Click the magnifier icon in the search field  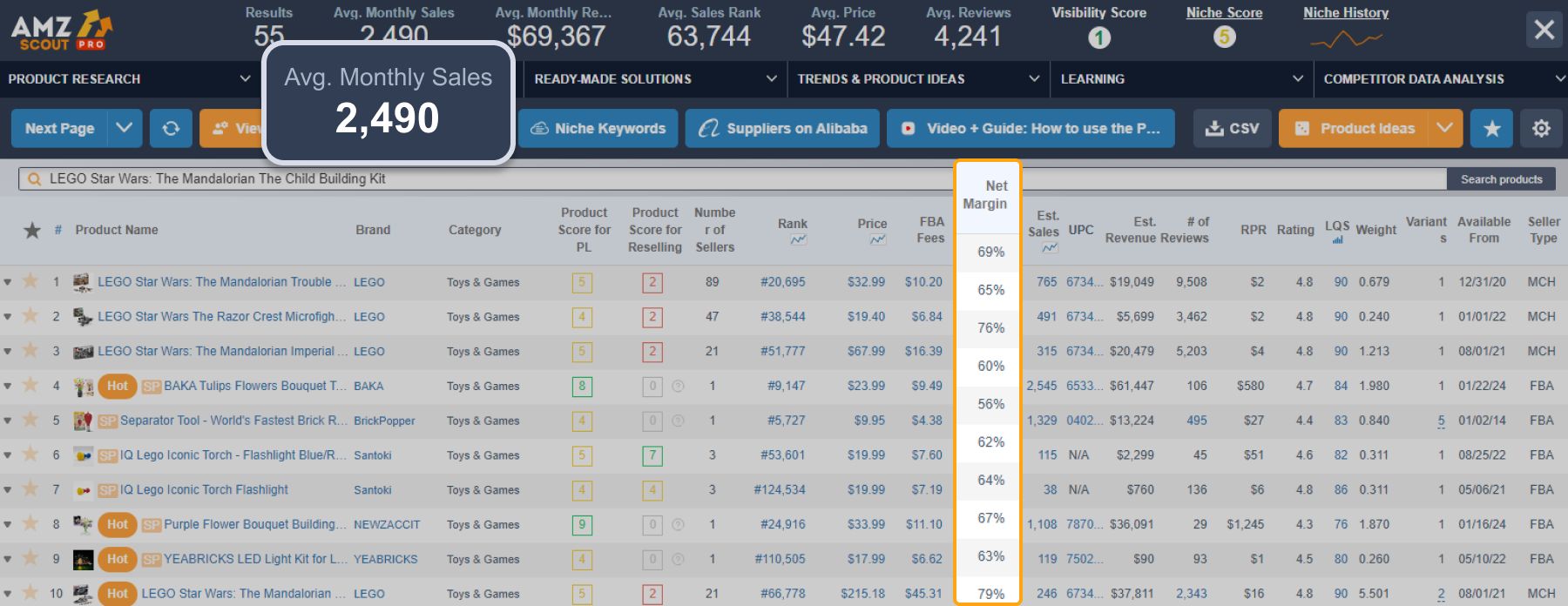pyautogui.click(x=35, y=178)
